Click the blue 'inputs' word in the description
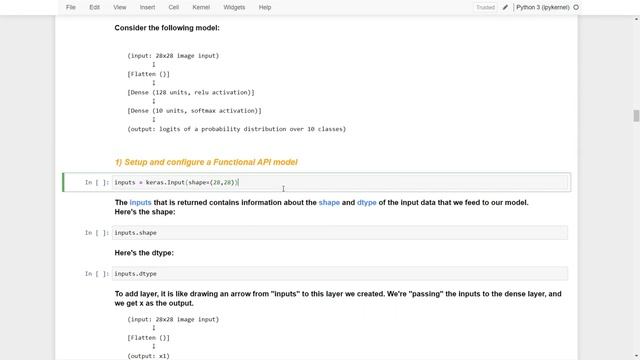Screen dimensions: 640x360 (140, 202)
